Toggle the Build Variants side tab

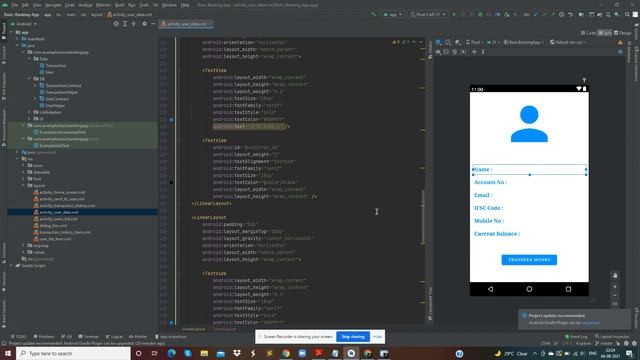pos(4,313)
